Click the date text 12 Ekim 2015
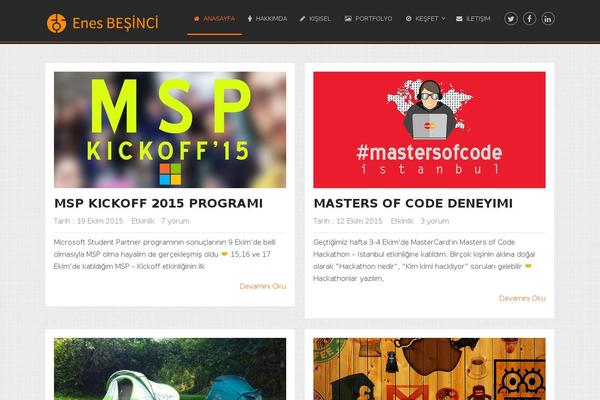The image size is (600, 400). [x=359, y=221]
